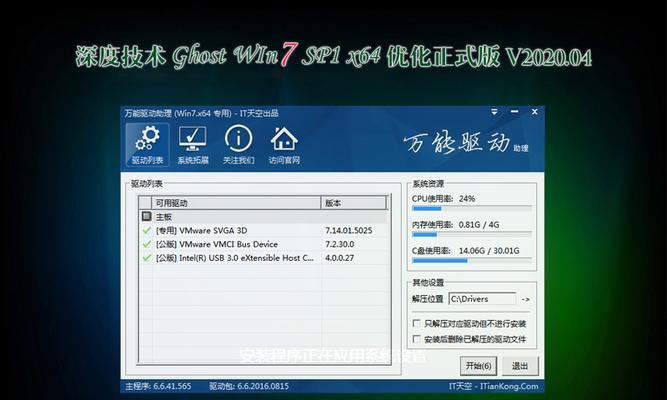Uncheck Intel(R) USB 3.0 eXtensible Host driver
The width and height of the screenshot is (667, 400).
146,258
